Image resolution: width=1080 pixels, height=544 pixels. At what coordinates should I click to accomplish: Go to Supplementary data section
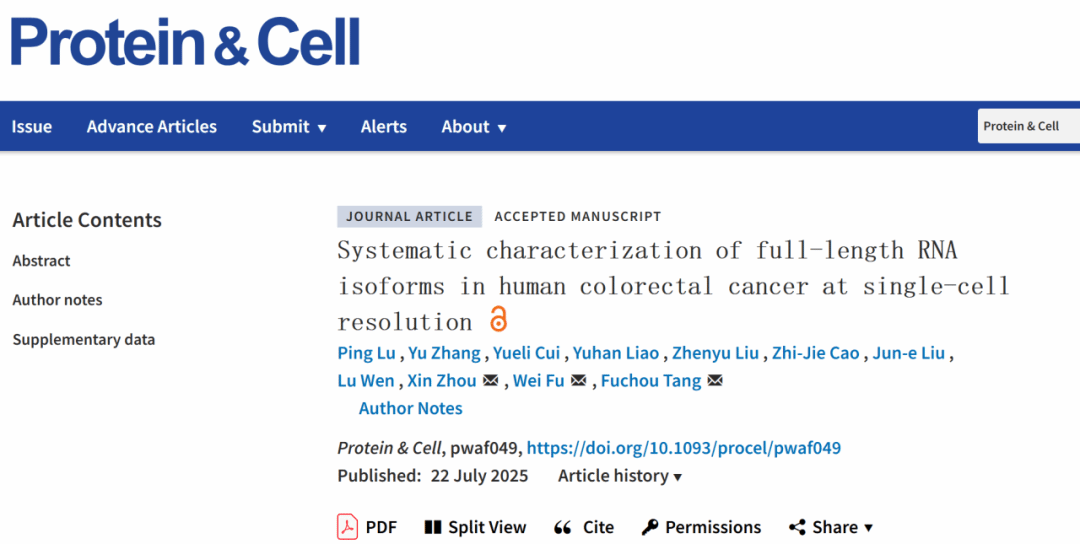click(x=83, y=340)
